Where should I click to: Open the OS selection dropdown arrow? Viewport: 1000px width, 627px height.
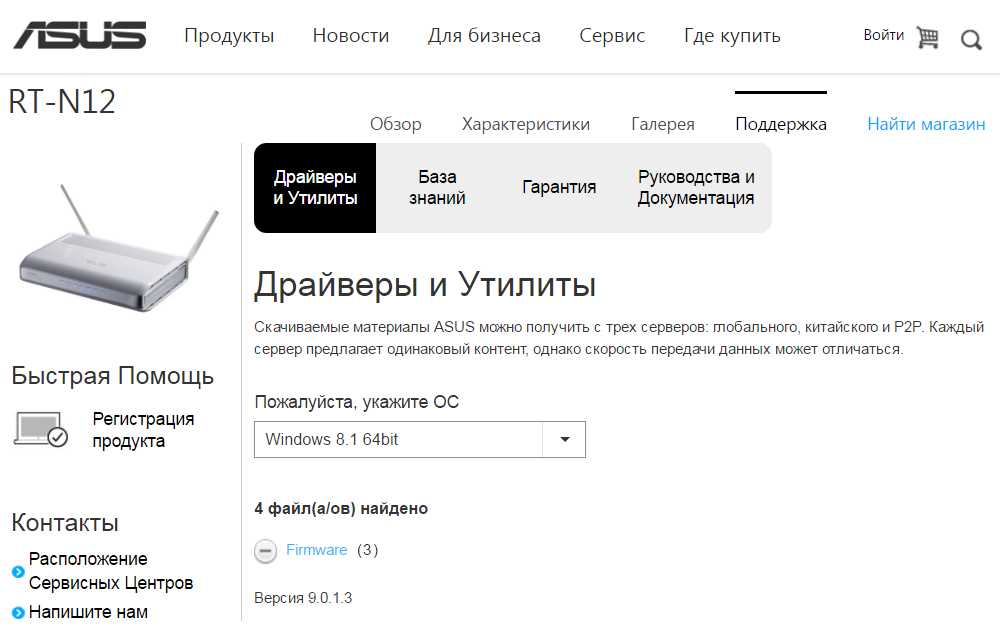(564, 440)
